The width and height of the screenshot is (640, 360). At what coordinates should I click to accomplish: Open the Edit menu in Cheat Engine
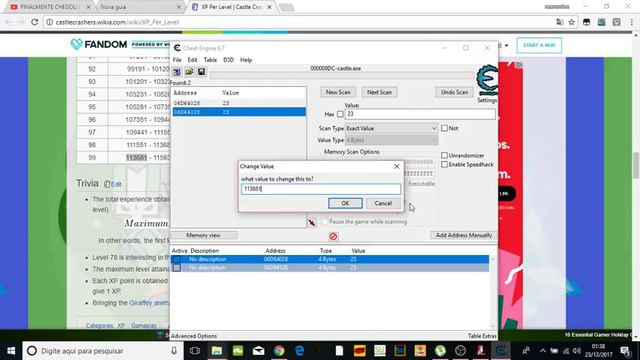(x=192, y=60)
